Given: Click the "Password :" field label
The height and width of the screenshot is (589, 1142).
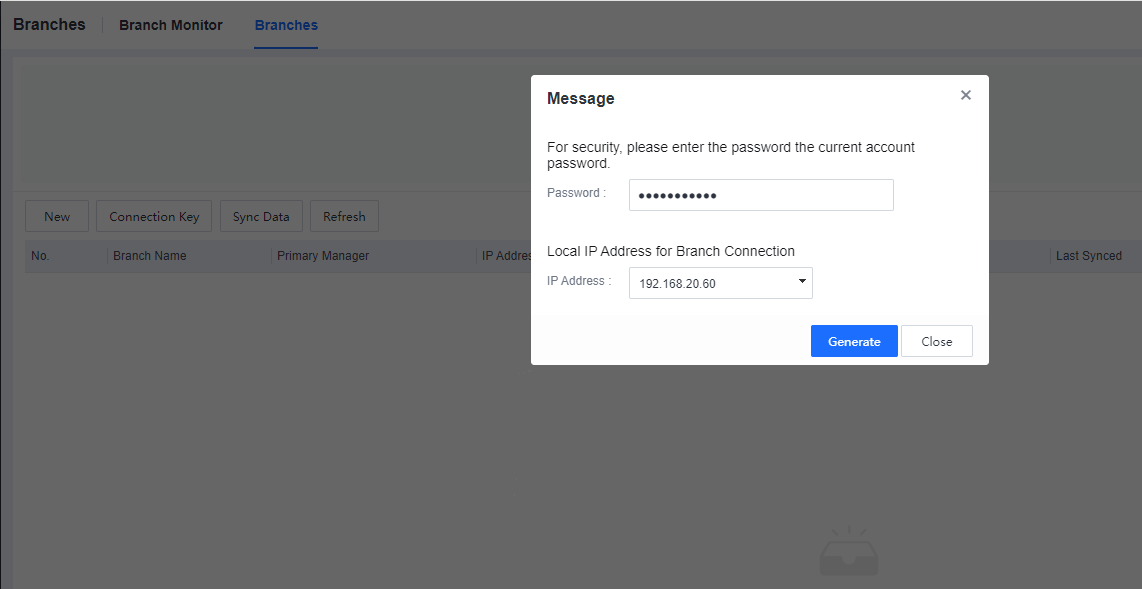Looking at the screenshot, I should pos(576,193).
